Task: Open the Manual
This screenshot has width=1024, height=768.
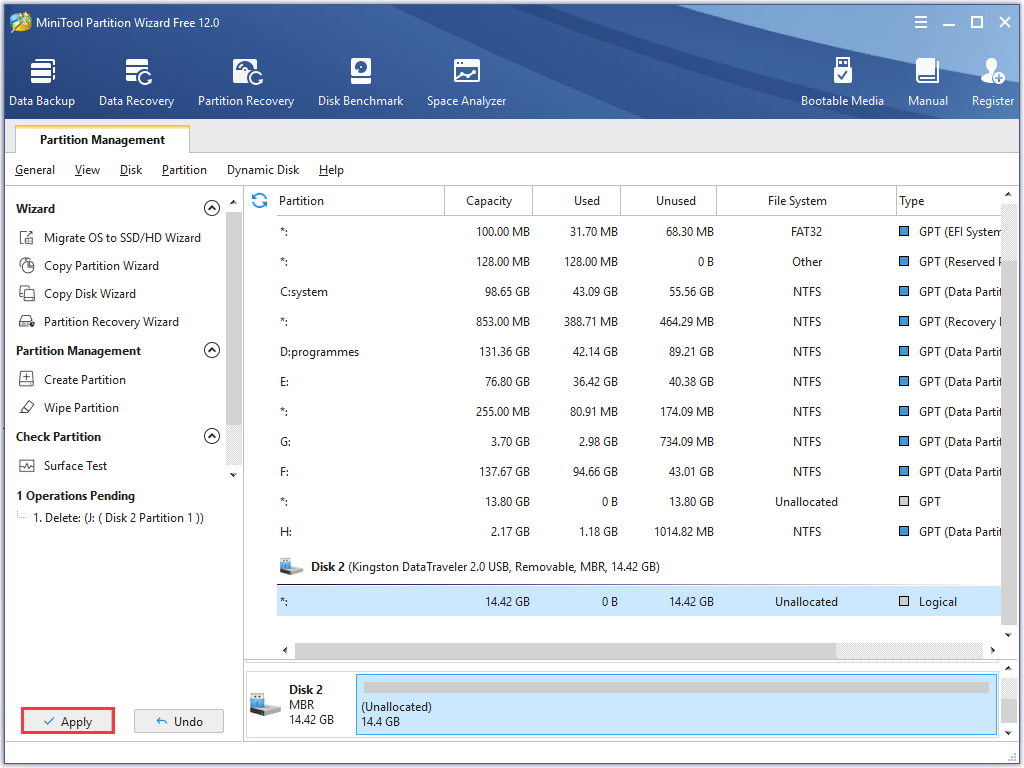Action: coord(927,83)
